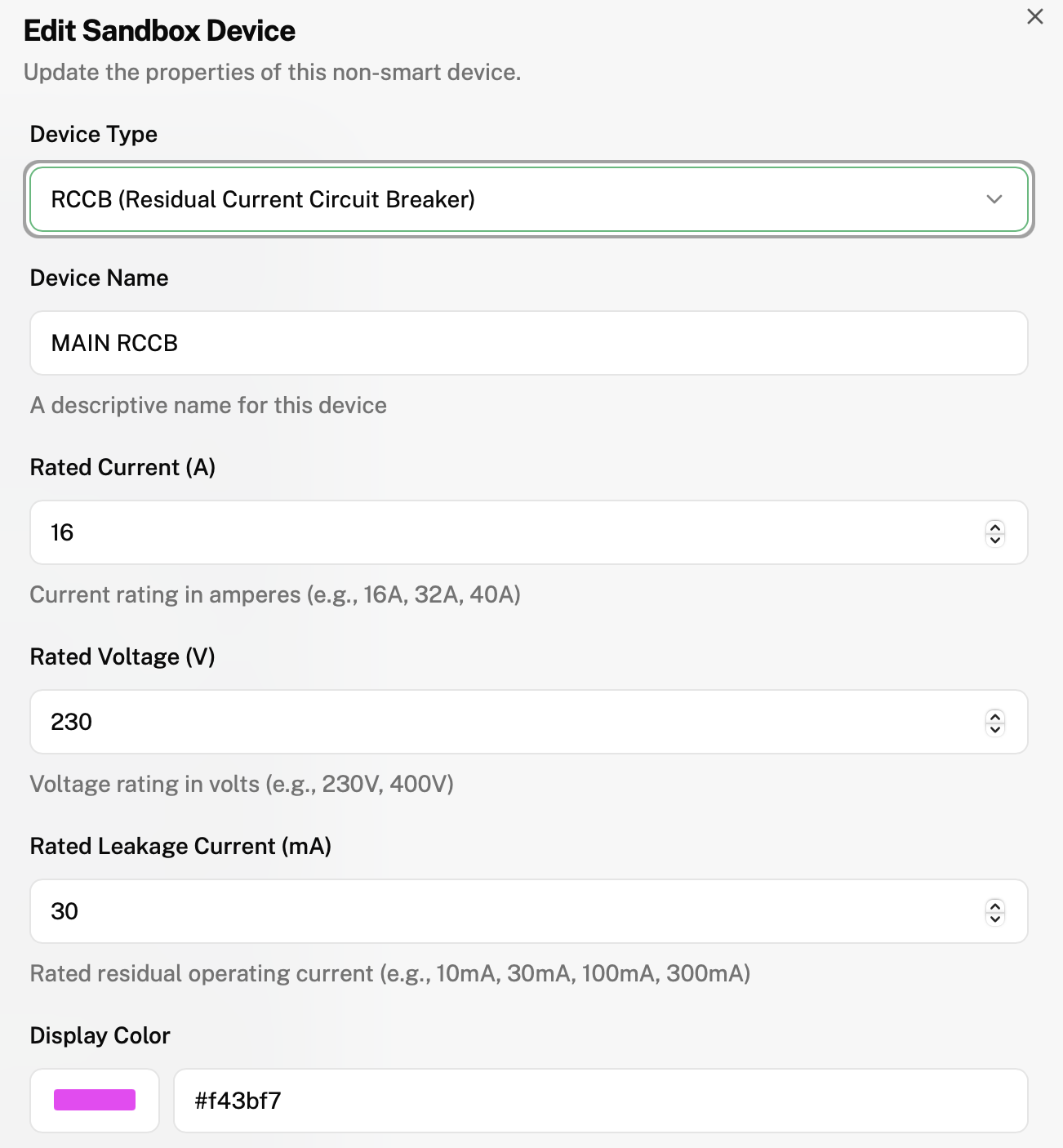Open the Device Type dropdown
The height and width of the screenshot is (1148, 1063).
click(527, 200)
